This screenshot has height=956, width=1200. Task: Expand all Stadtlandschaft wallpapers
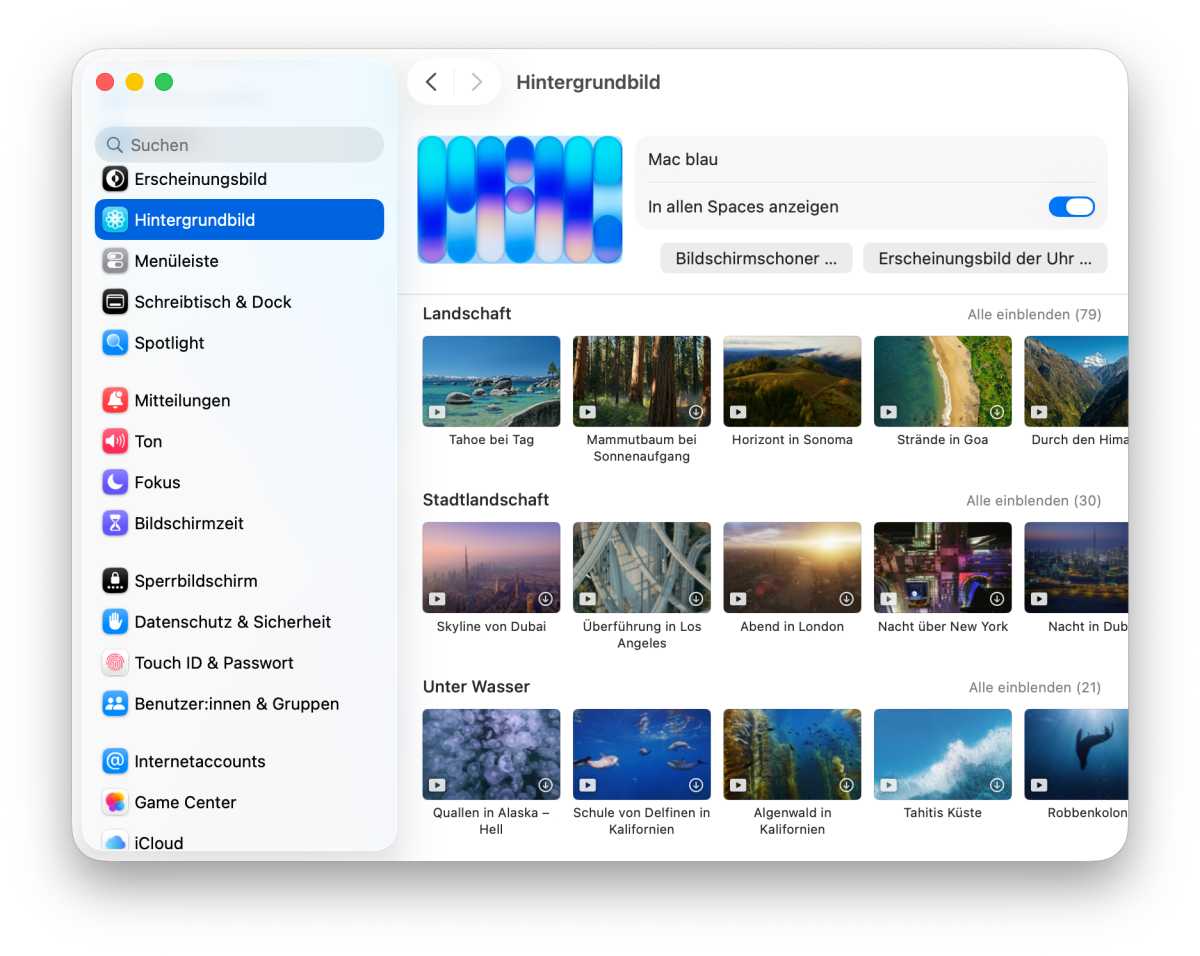click(x=1033, y=501)
